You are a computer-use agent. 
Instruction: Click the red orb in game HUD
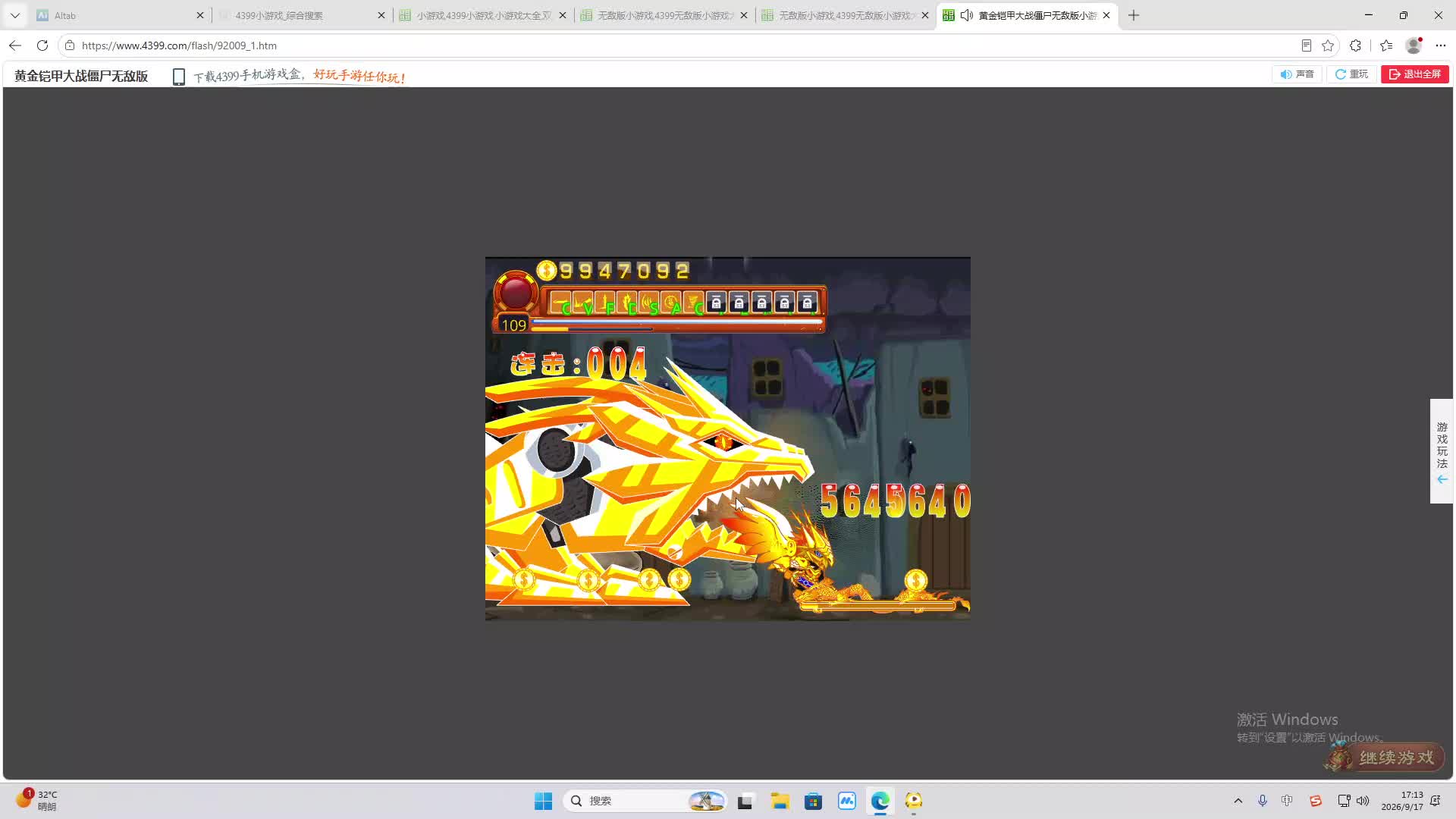[516, 293]
